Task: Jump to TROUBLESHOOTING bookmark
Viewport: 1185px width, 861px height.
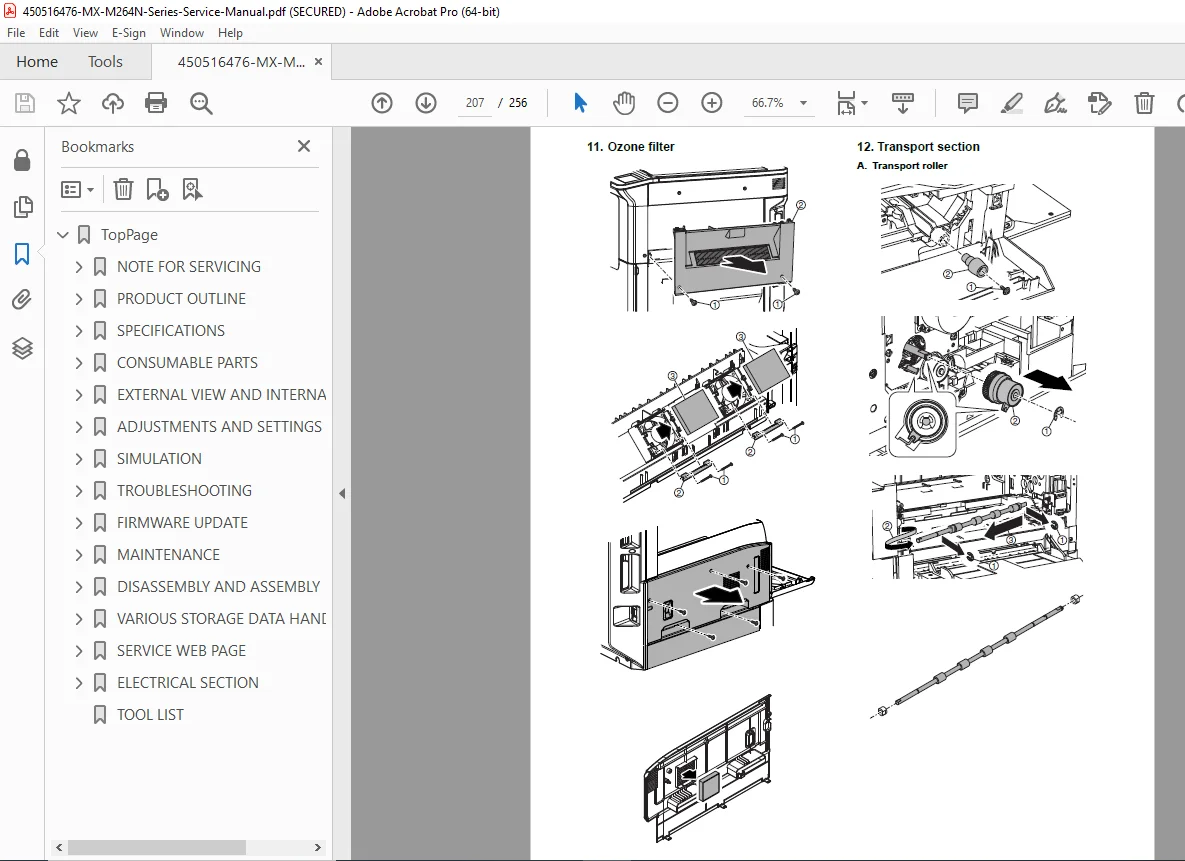Action: [184, 491]
